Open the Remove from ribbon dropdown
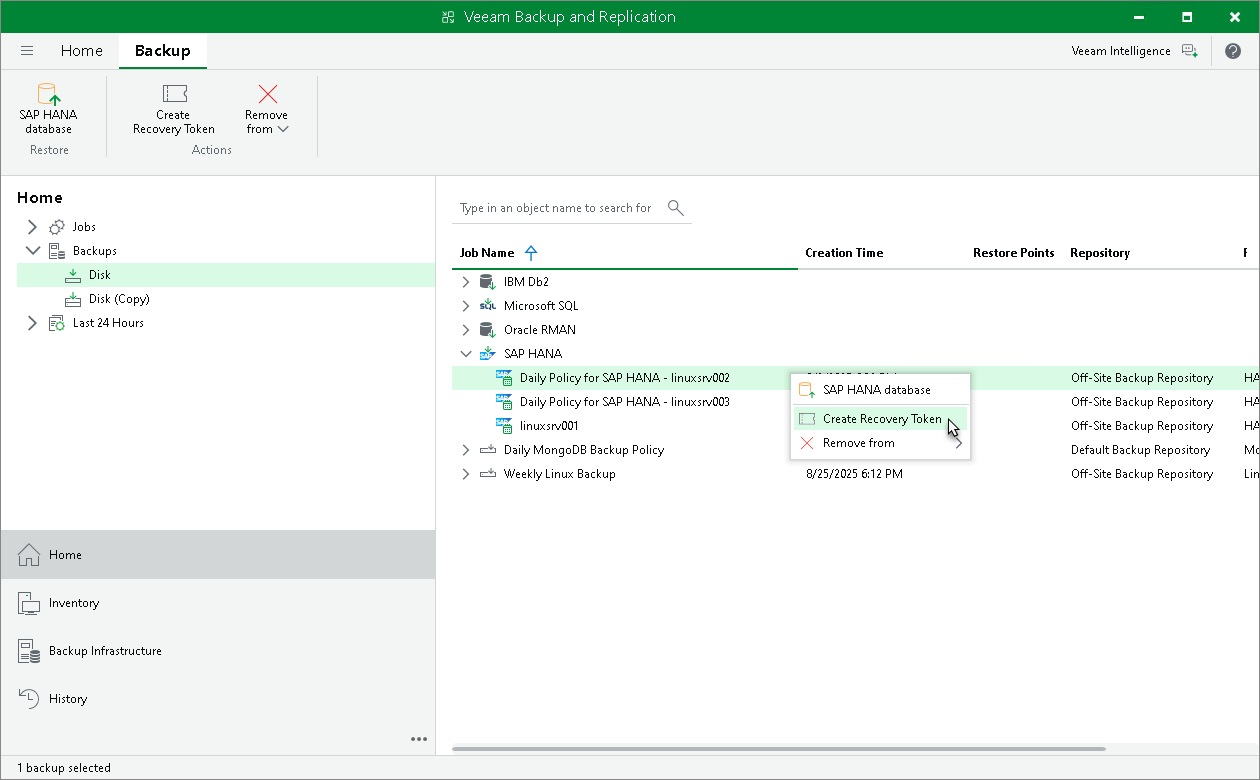The width and height of the screenshot is (1260, 780). (267, 109)
